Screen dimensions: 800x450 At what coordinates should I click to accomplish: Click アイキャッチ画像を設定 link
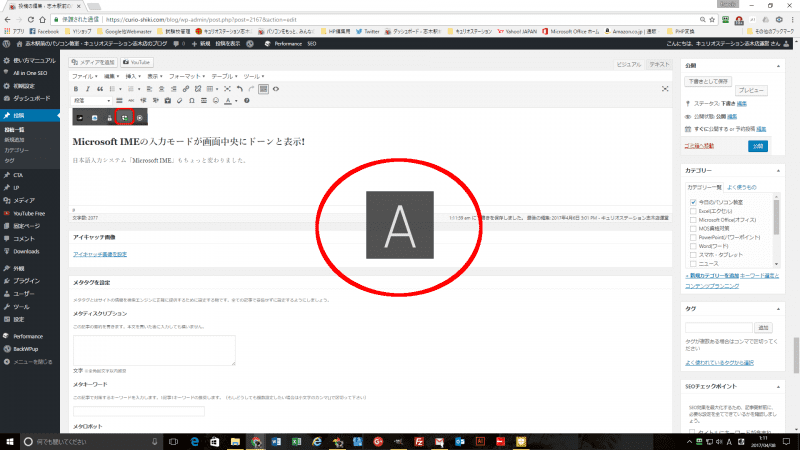100,254
